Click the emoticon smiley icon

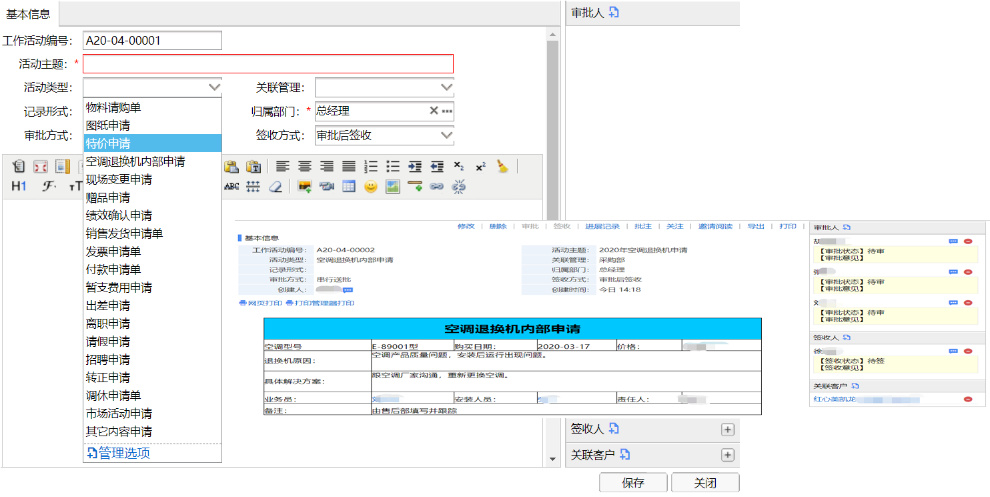coord(371,186)
